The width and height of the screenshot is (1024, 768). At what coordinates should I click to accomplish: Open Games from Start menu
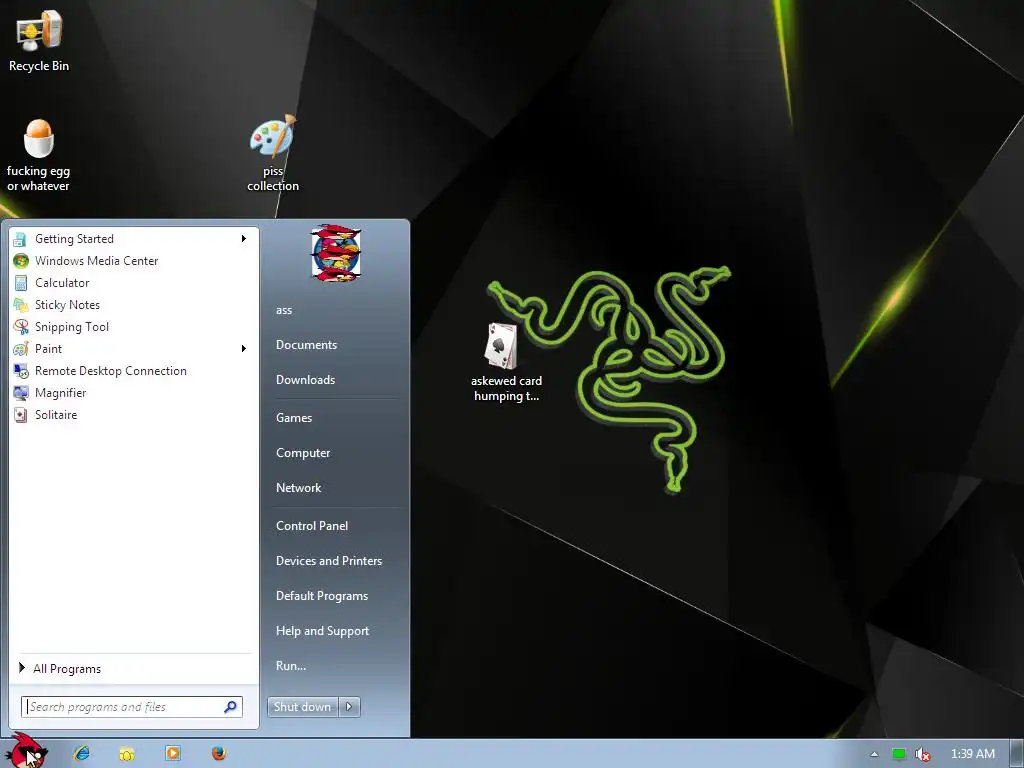point(294,418)
